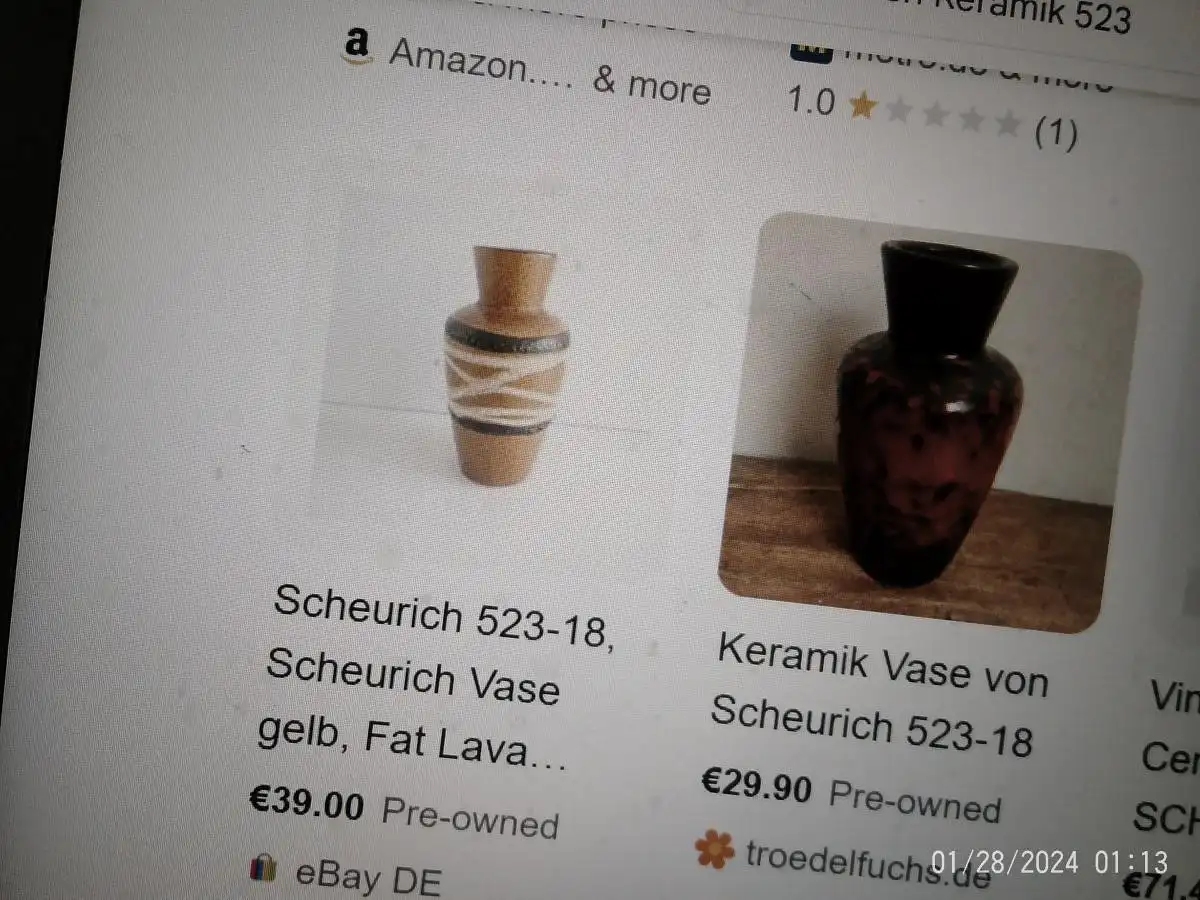Click the €39.00 price
Screen dimensions: 1200x900
pyautogui.click(x=307, y=801)
